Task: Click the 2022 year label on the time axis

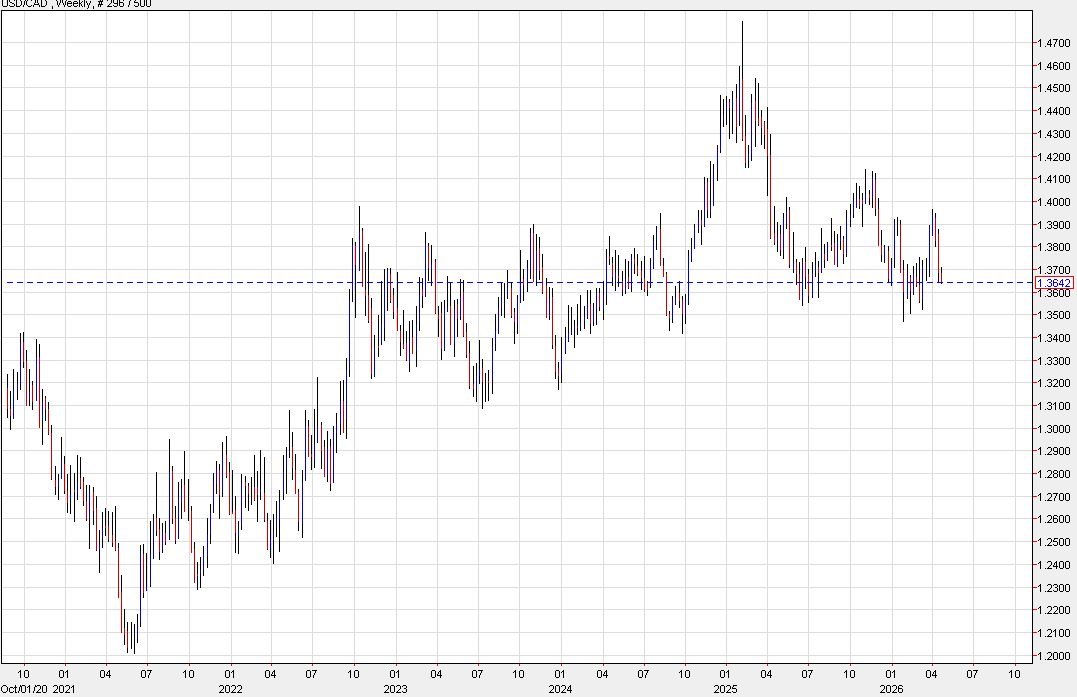Action: [228, 689]
